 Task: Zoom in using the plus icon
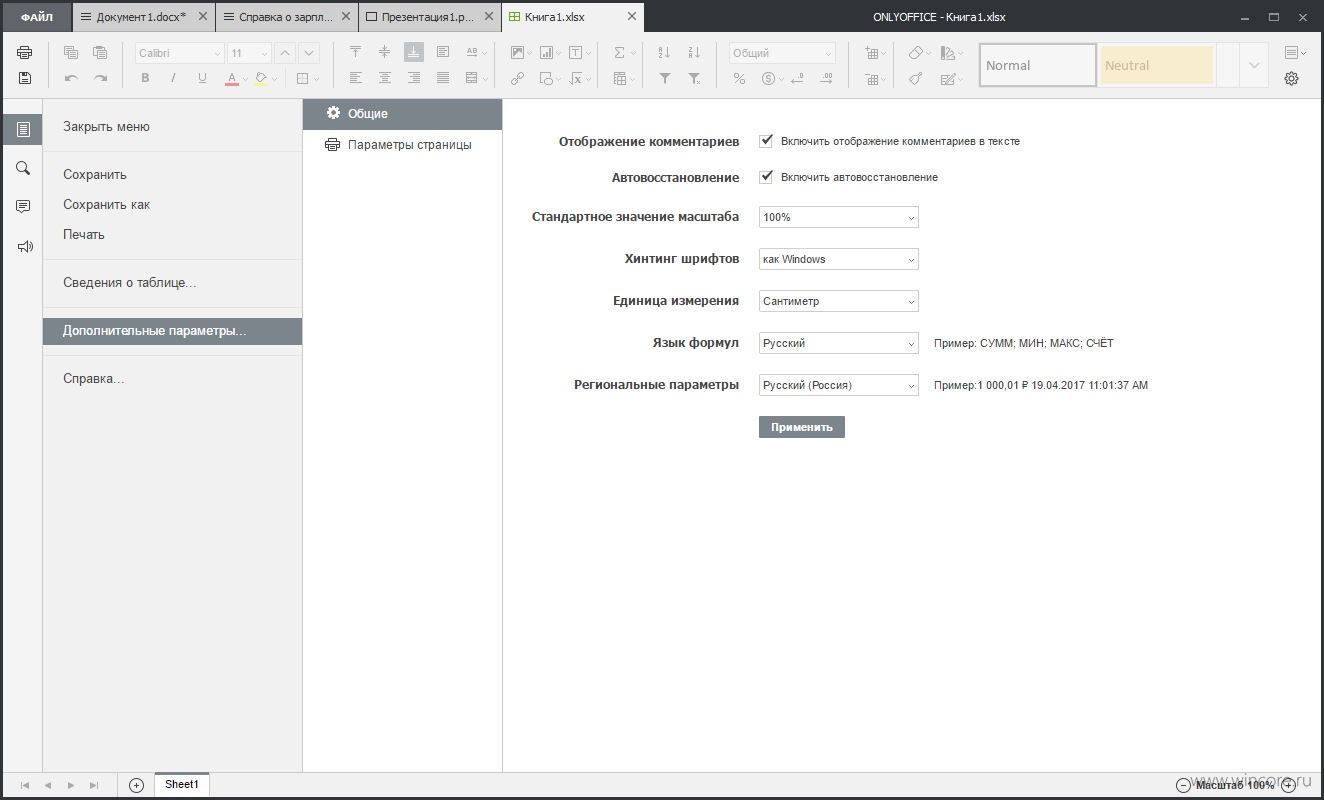click(1288, 785)
